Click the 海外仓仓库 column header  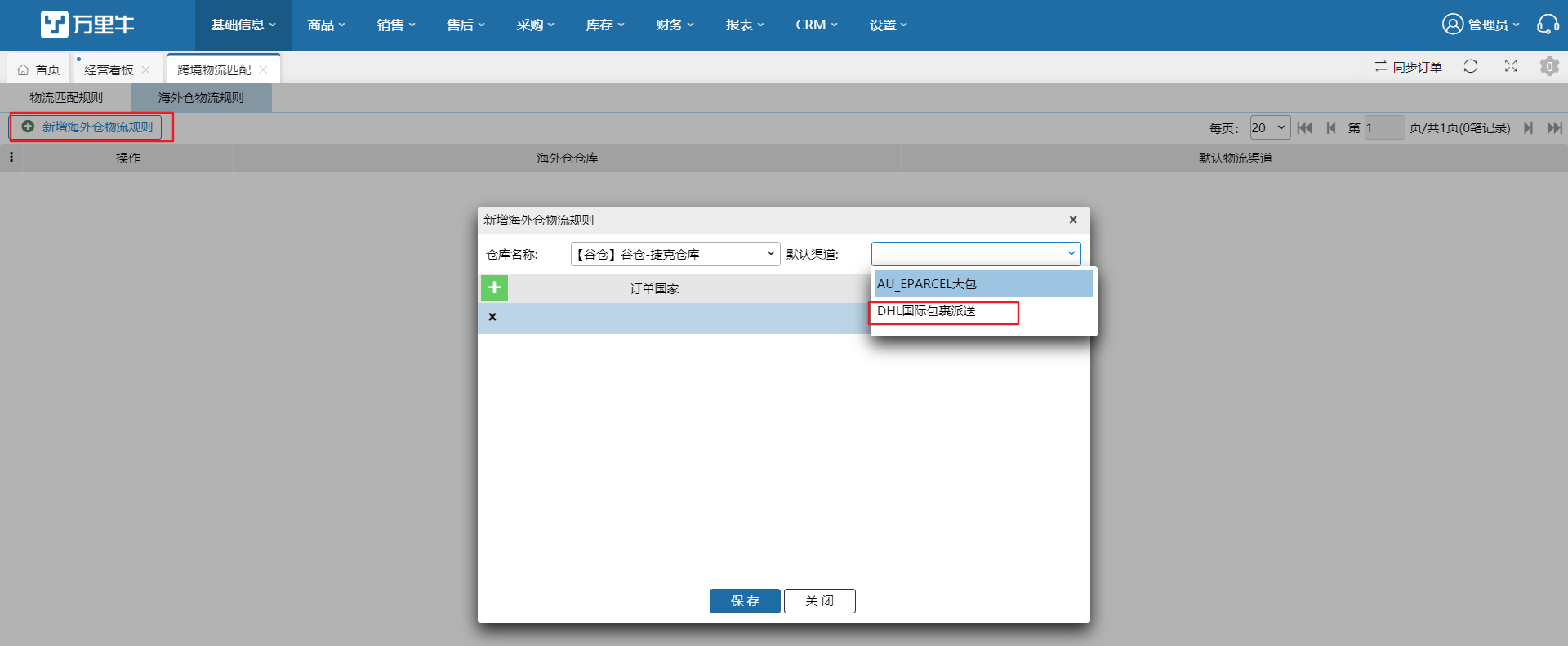tap(567, 158)
